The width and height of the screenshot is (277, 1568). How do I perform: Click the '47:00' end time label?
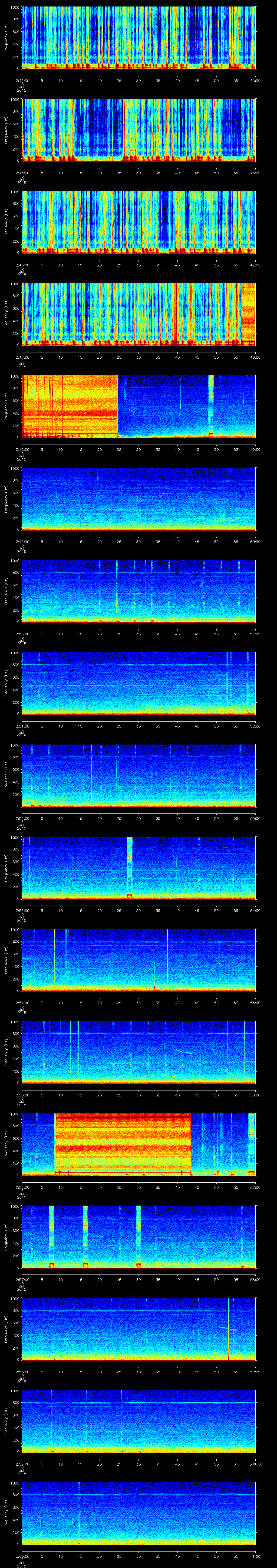[256, 265]
